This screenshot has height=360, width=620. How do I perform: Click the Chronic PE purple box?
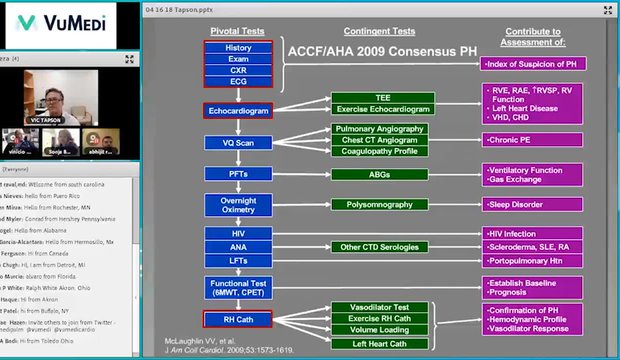[532, 140]
